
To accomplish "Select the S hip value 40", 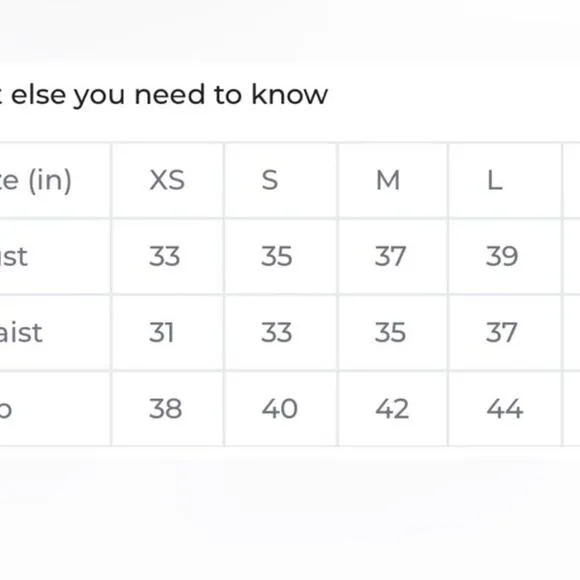I will 280,409.
